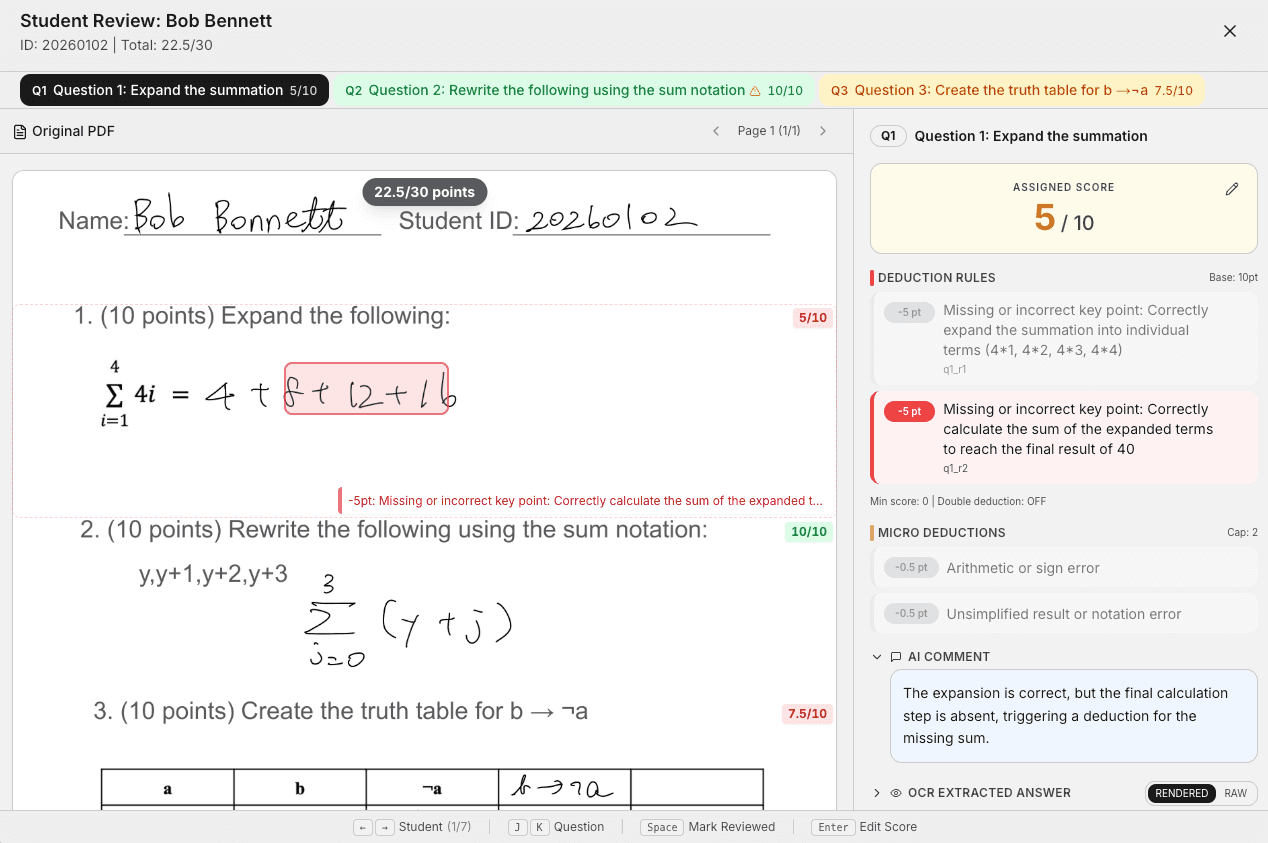
Task: Click the 22.5/30 points badge
Action: 425,192
